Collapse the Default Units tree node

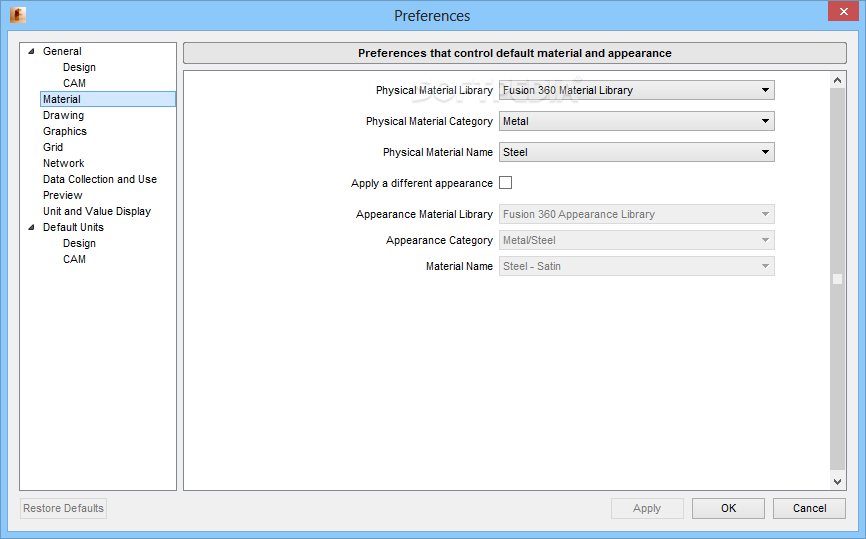31,228
